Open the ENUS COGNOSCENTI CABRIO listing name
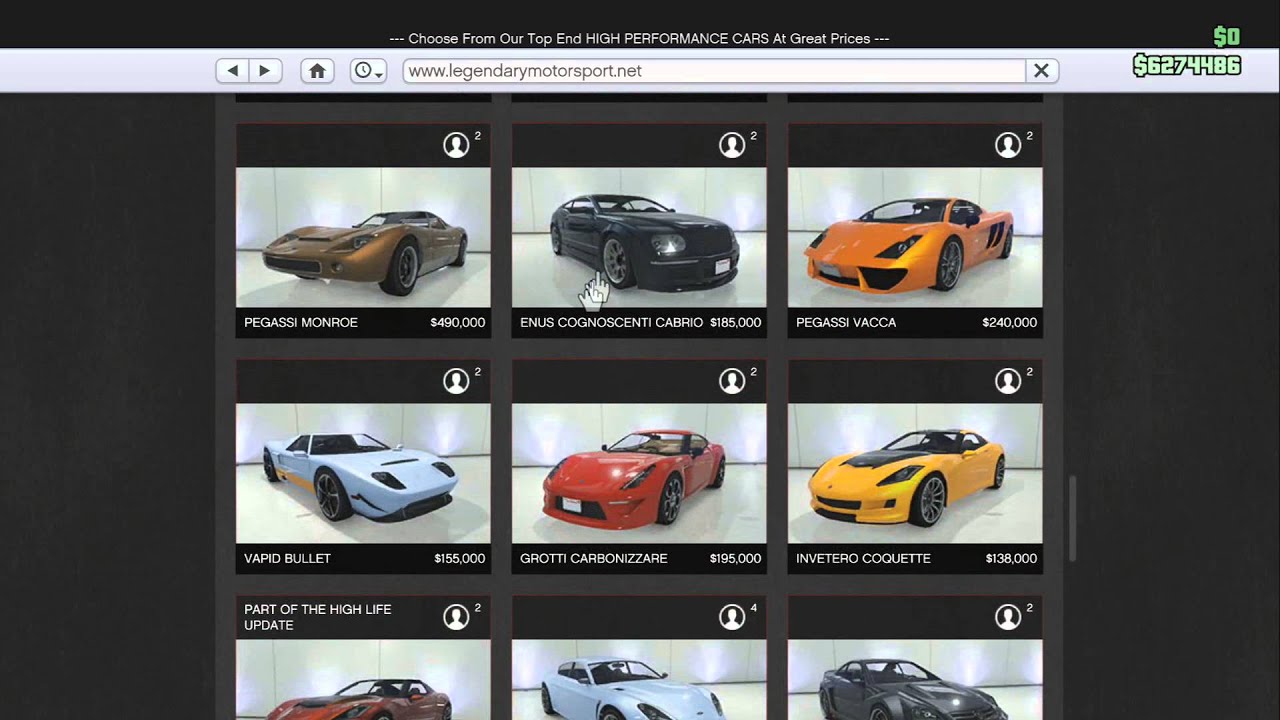The width and height of the screenshot is (1280, 720). 611,323
